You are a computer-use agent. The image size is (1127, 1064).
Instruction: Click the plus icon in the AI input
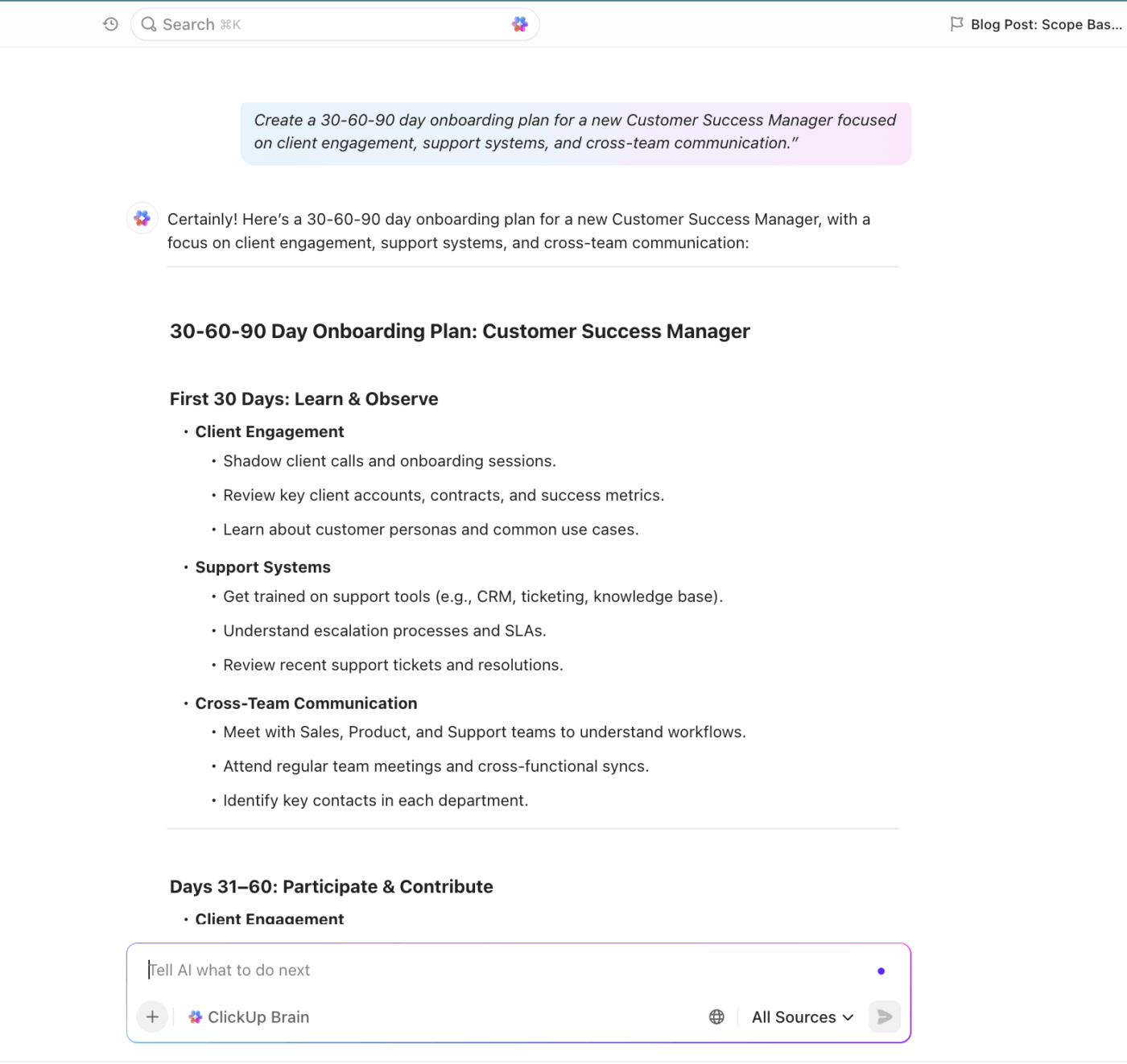point(152,1017)
